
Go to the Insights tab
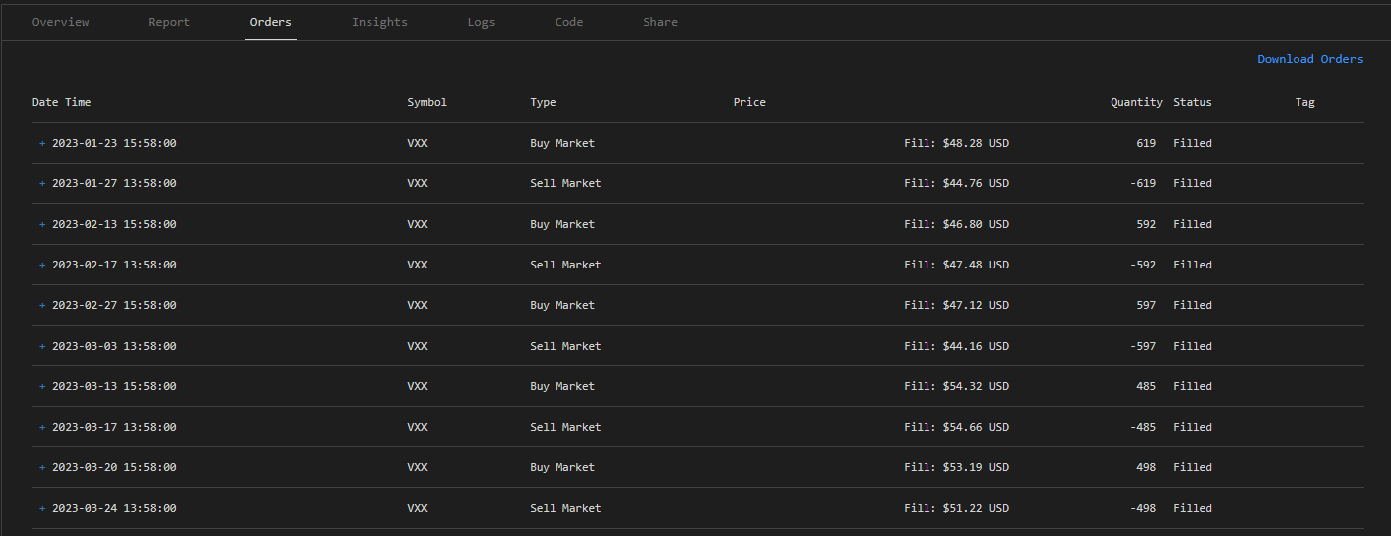click(x=380, y=22)
